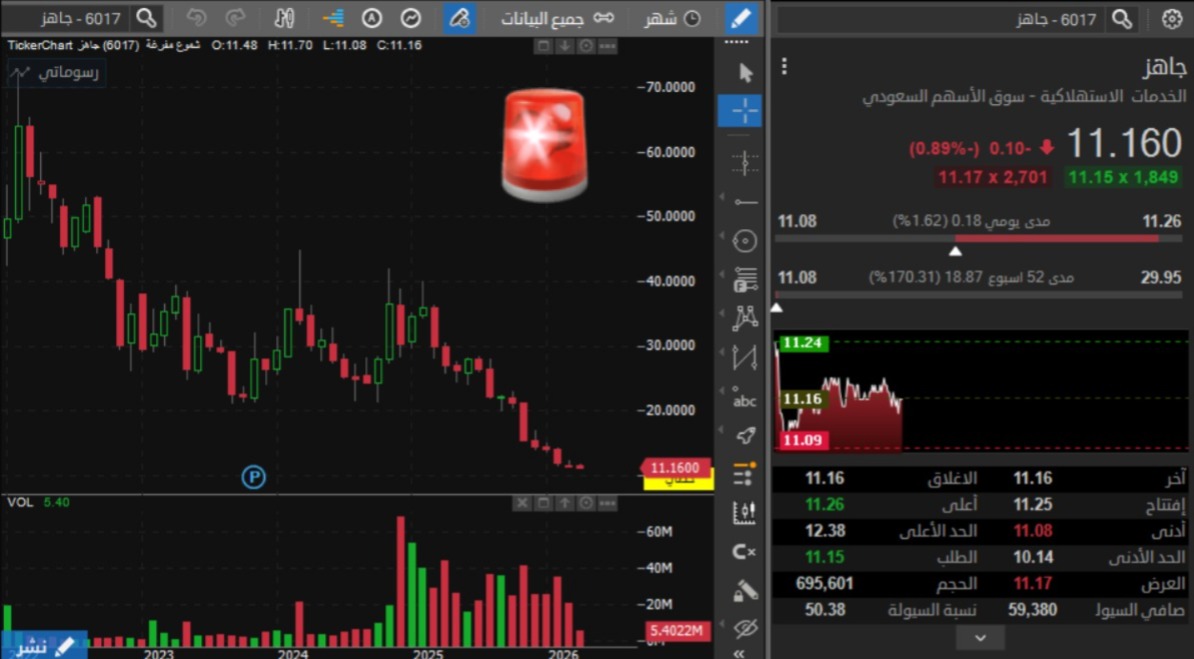The height and width of the screenshot is (659, 1194).
Task: Toggle the lock drawings pencil icon
Action: [x=745, y=590]
